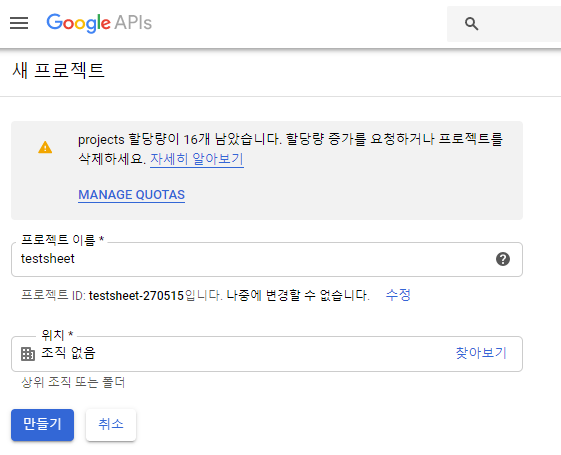Click the organization building icon
Viewport: 561px width, 455px height.
point(28,354)
